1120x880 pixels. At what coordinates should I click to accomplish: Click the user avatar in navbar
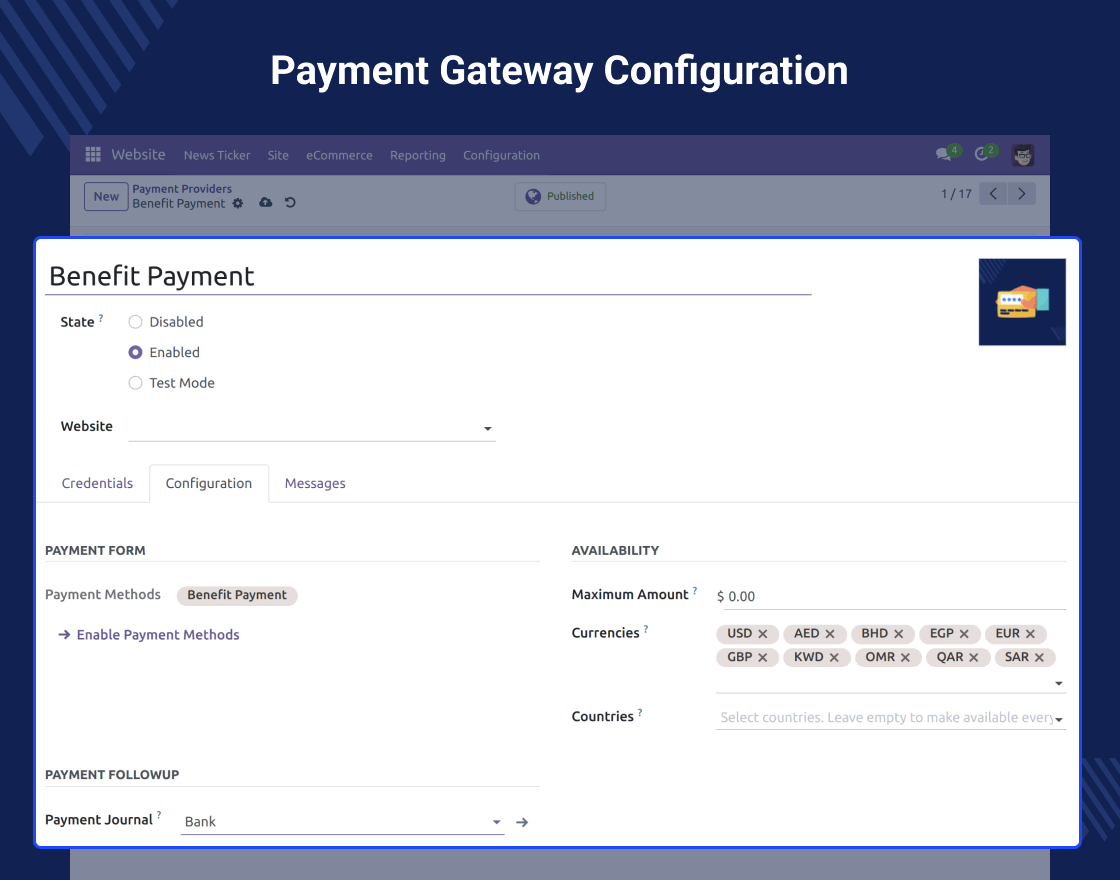(x=1023, y=155)
